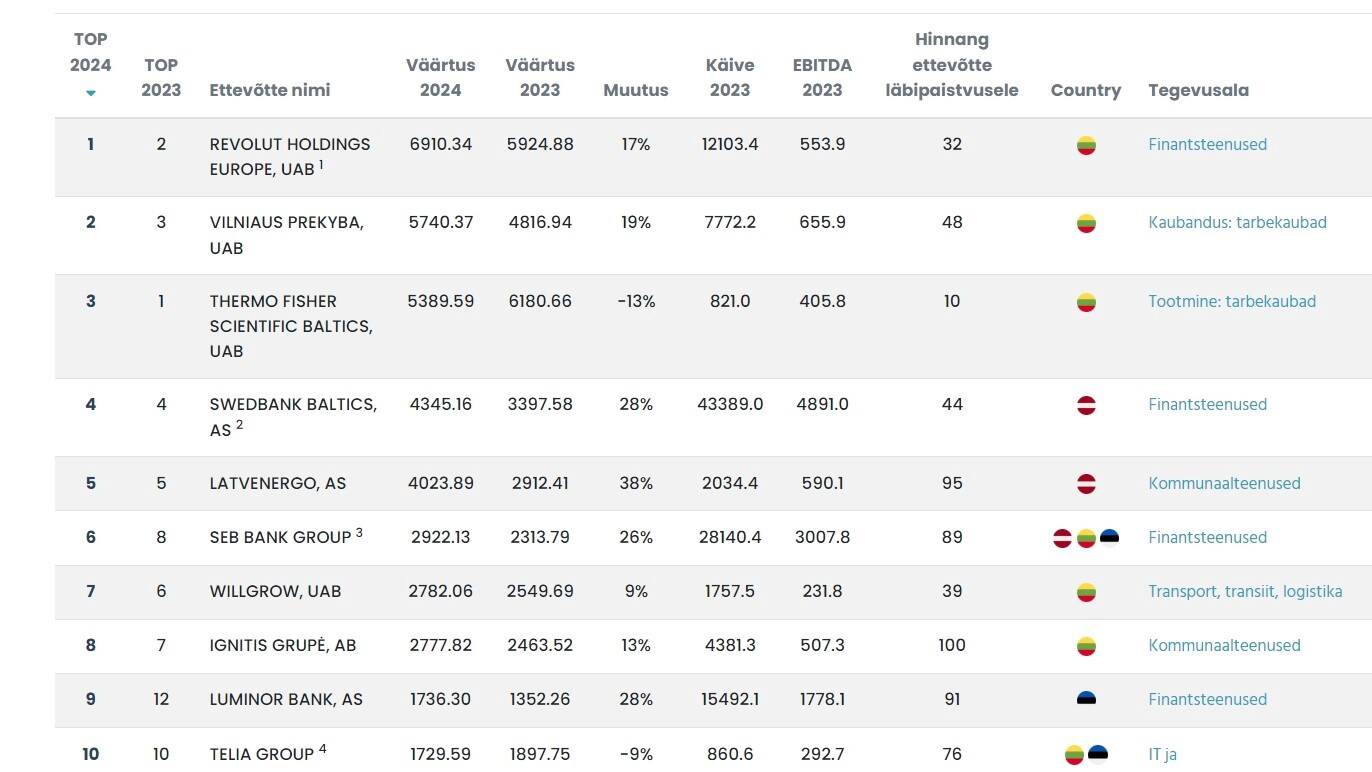Viewport: 1372px width, 772px height.
Task: Click Latvian flag in SEB Bank Group row
Action: tap(1063, 538)
